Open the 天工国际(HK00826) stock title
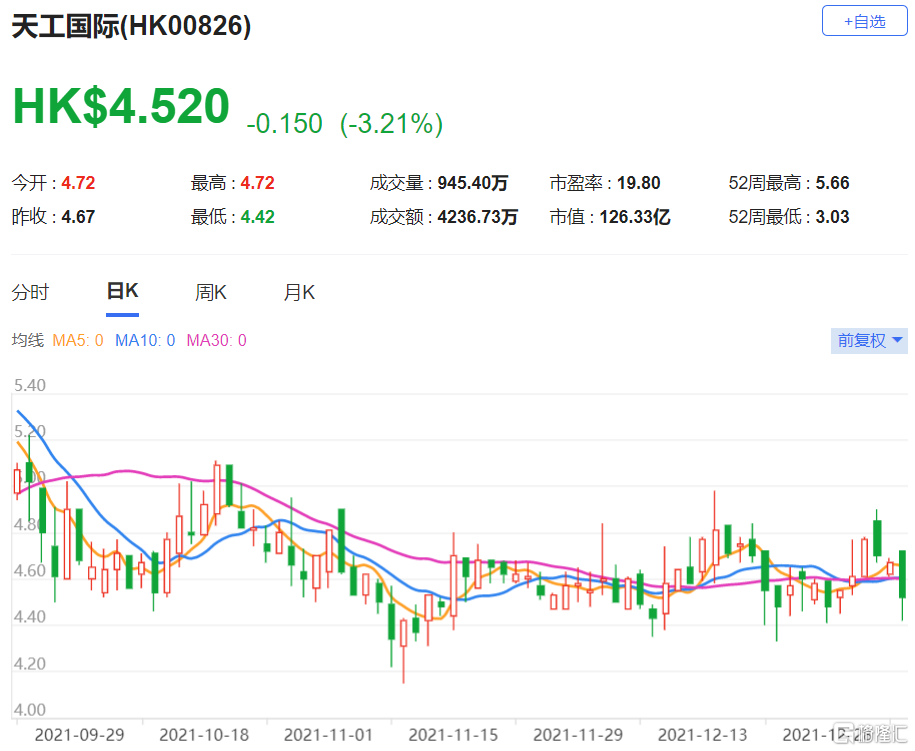This screenshot has height=751, width=915. (131, 27)
